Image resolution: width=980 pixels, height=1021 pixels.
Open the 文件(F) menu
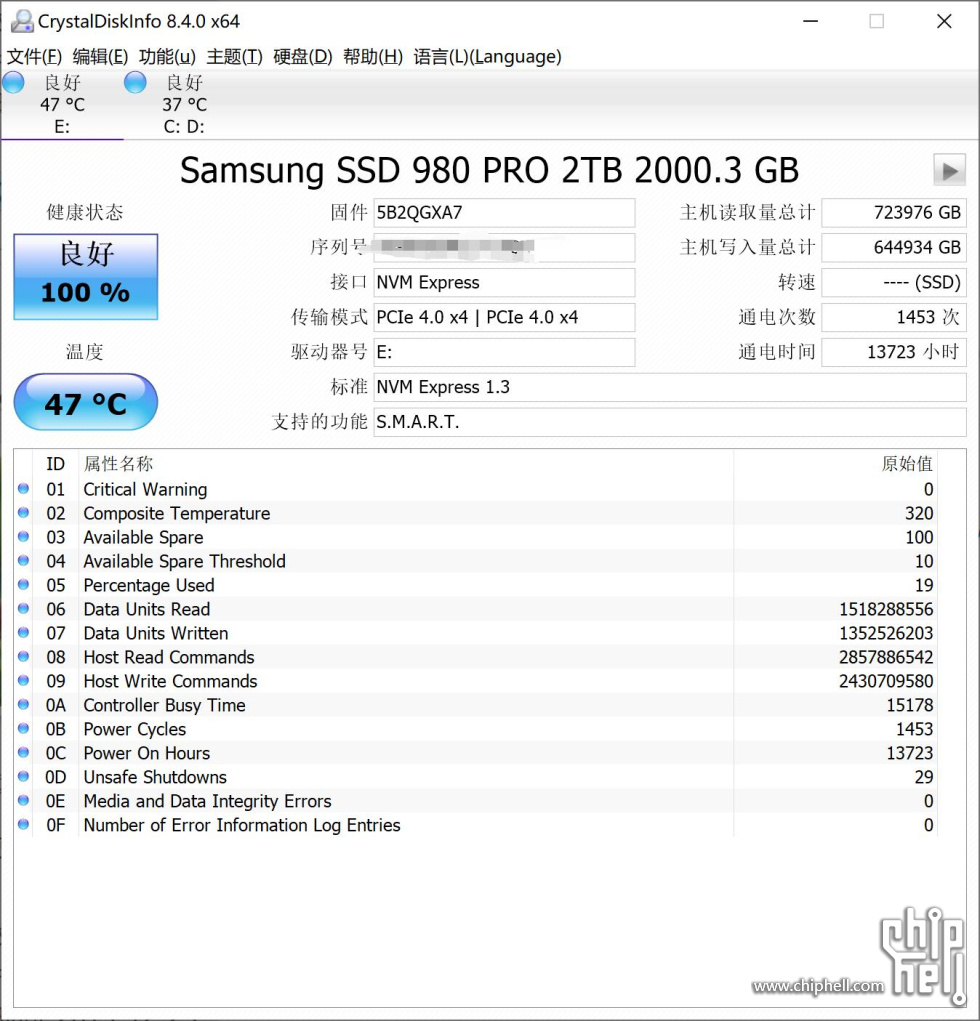(x=35, y=57)
